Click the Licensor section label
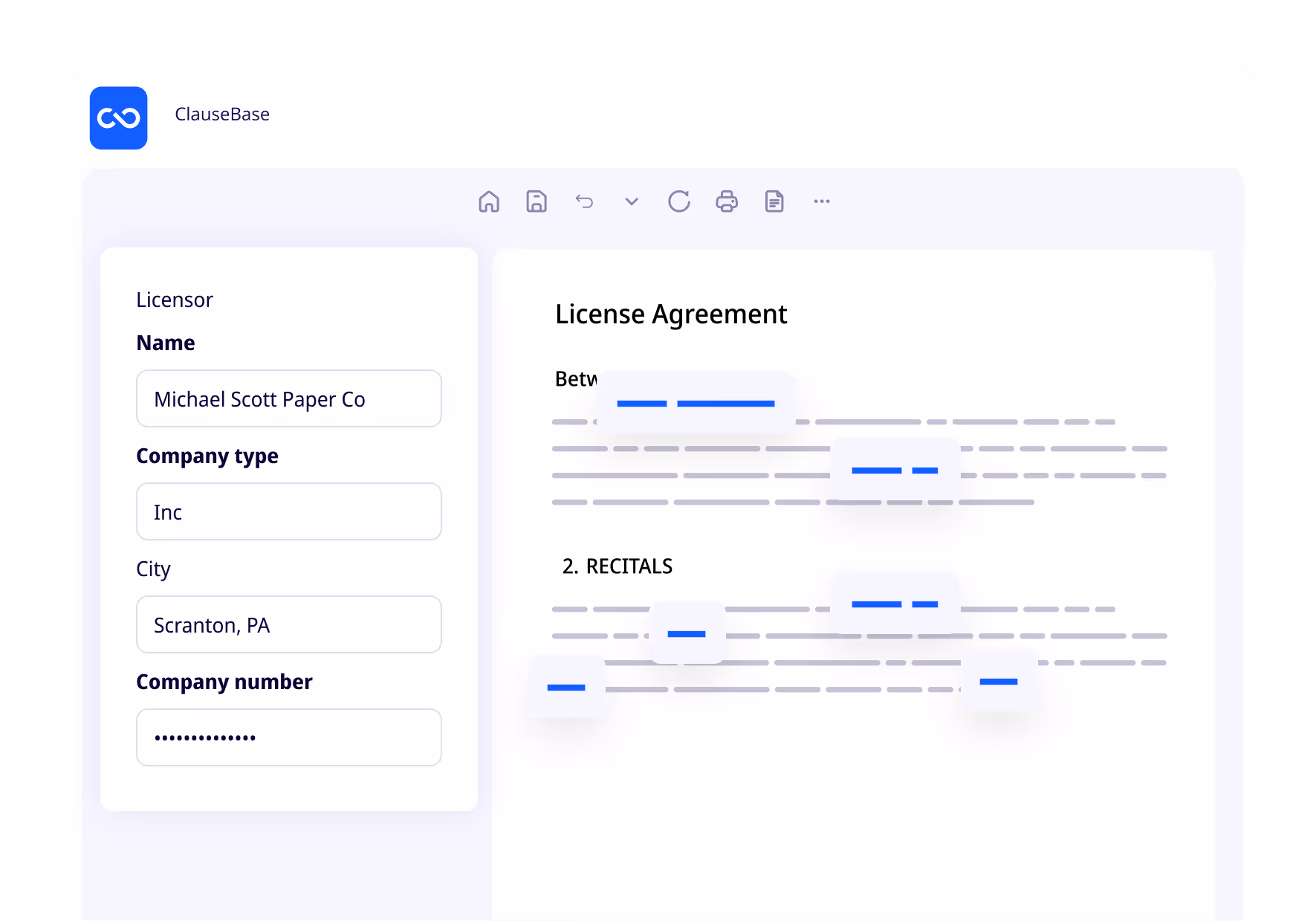Screen dimensions: 1316x921 coord(175,300)
